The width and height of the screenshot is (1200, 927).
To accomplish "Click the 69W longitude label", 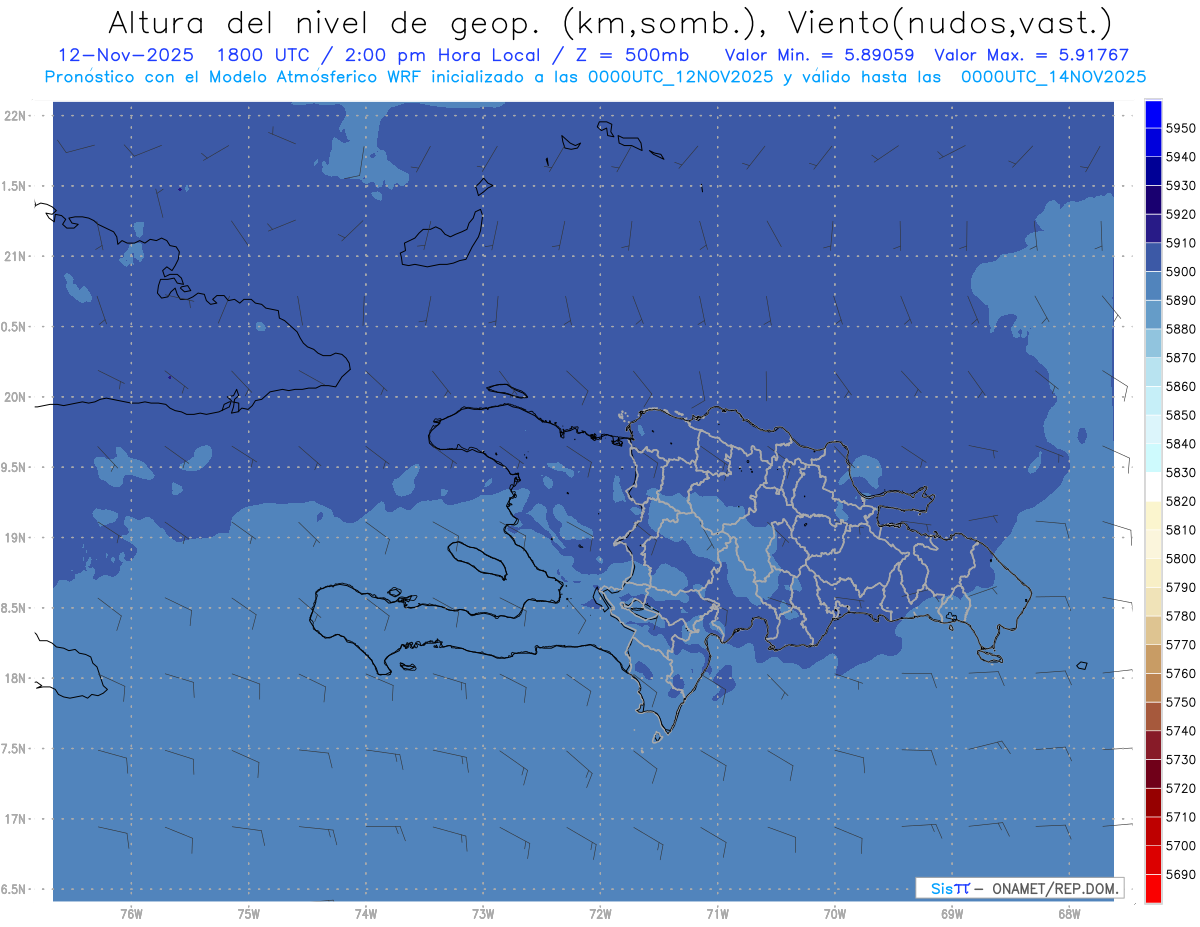I will click(x=952, y=915).
